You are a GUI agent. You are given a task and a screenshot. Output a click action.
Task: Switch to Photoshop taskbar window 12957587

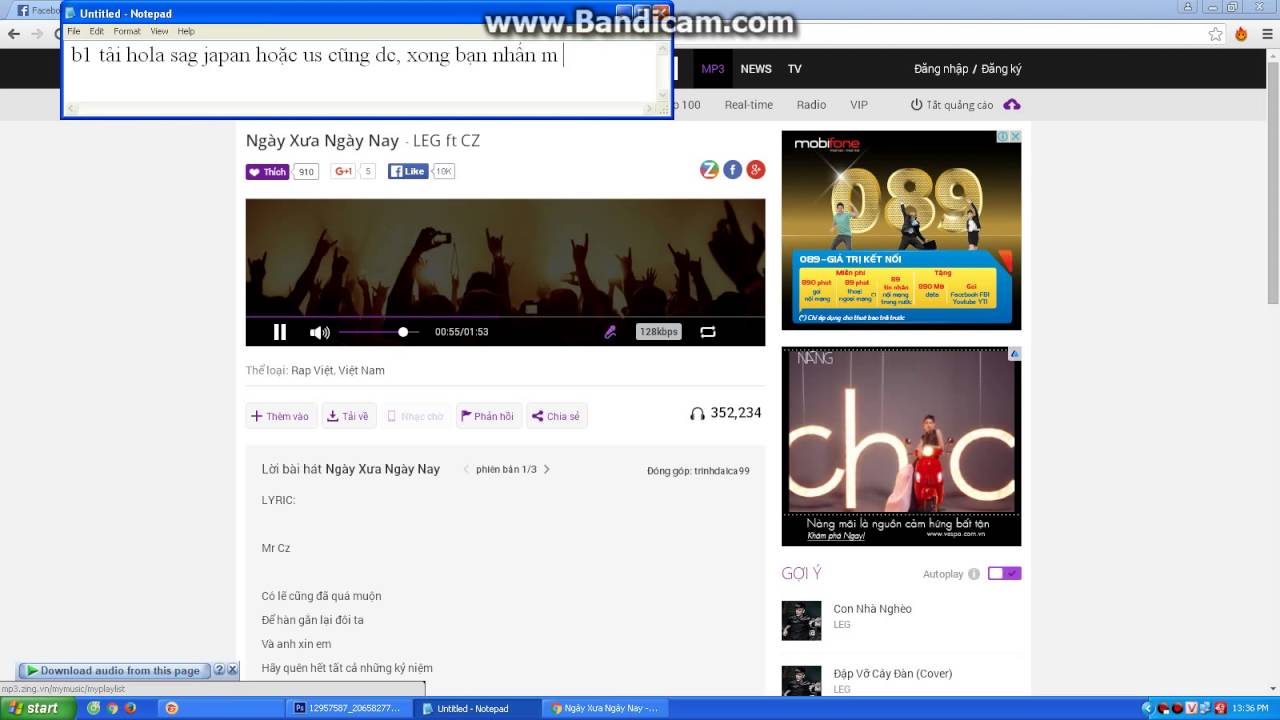349,708
